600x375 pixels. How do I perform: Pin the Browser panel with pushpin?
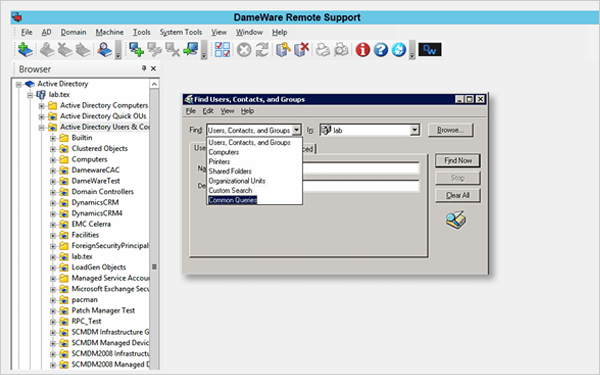click(x=144, y=68)
